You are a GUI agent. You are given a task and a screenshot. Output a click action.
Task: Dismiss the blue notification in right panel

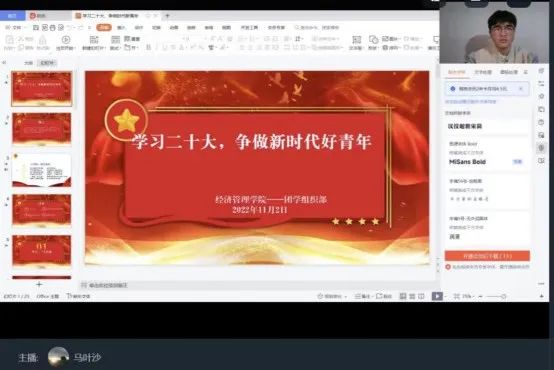coord(521,89)
